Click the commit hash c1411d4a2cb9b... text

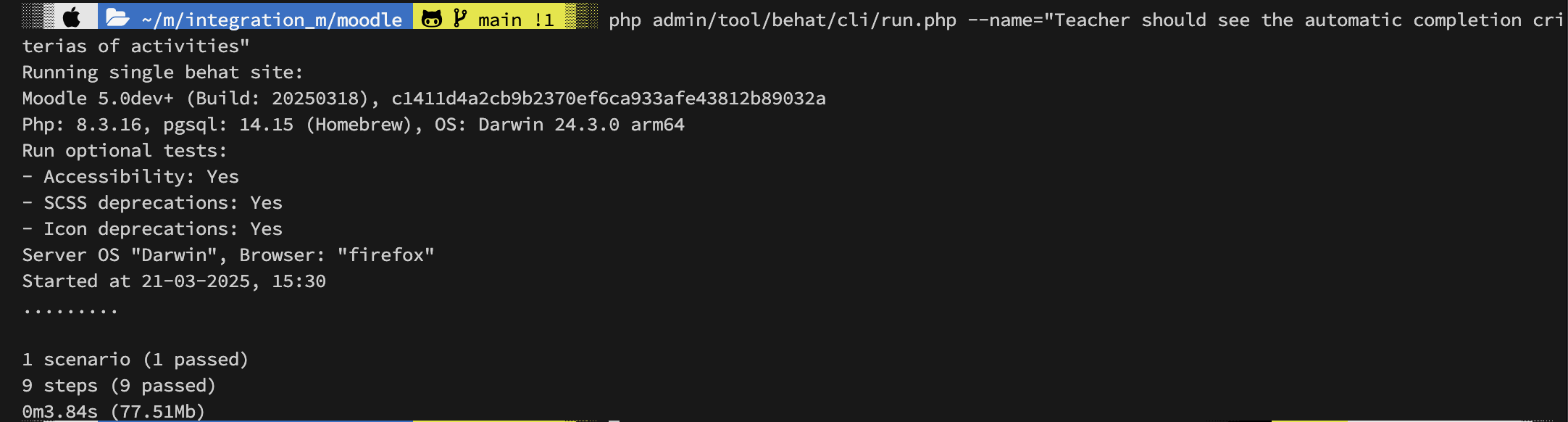pyautogui.click(x=609, y=99)
